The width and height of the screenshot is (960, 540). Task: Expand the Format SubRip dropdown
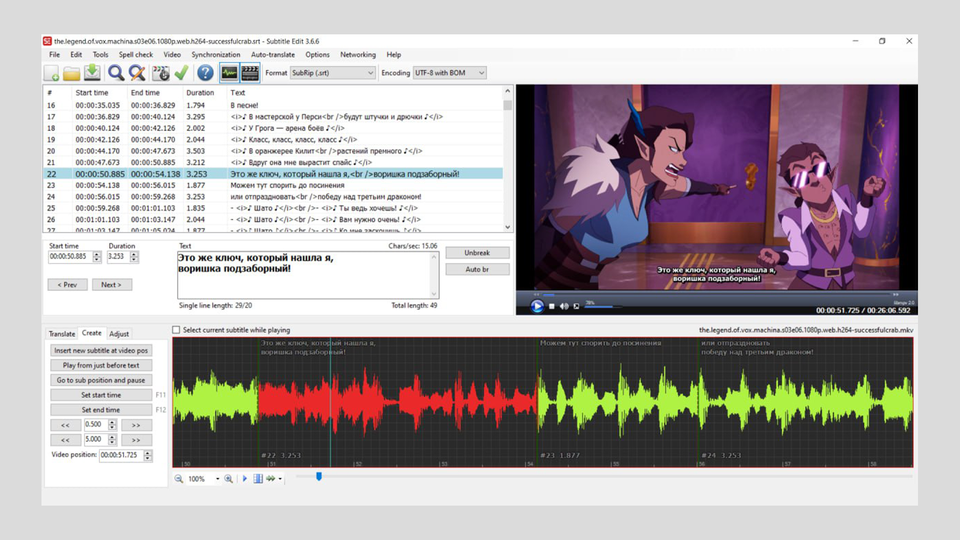370,73
